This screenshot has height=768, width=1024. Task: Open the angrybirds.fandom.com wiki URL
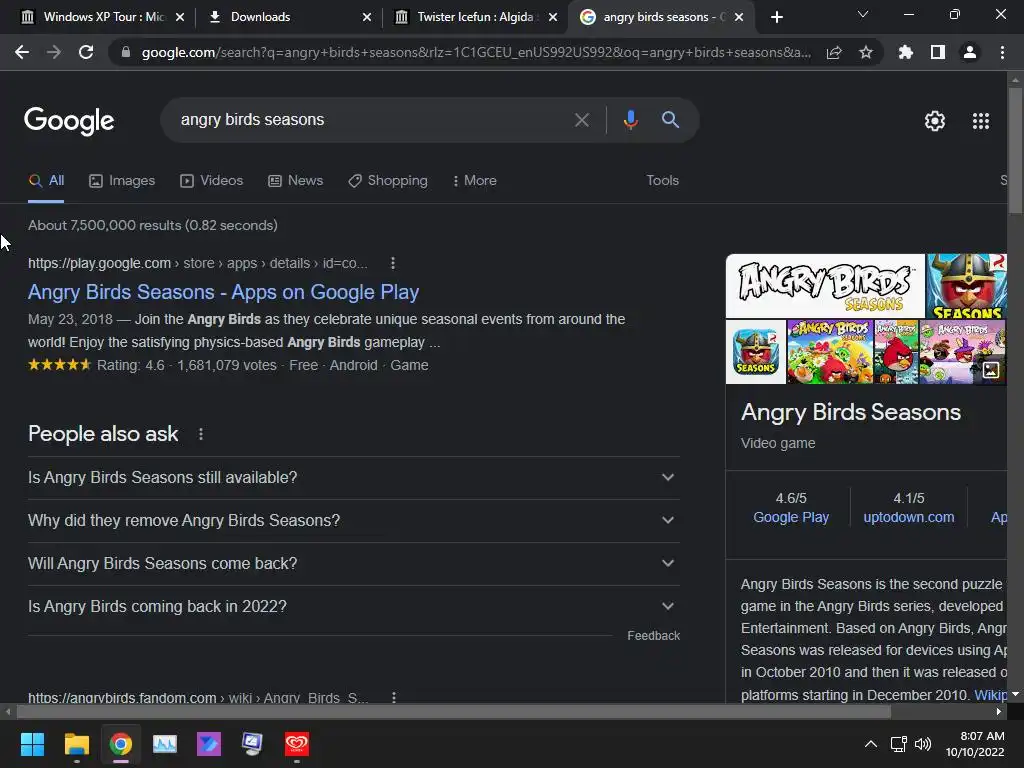[x=198, y=697]
